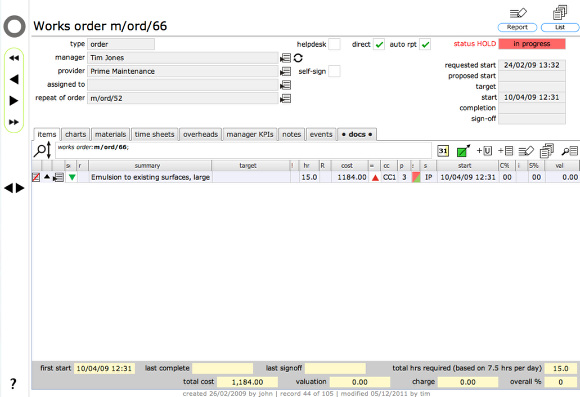Click the empty assigned to field
This screenshot has height=397, width=580.
[x=183, y=85]
